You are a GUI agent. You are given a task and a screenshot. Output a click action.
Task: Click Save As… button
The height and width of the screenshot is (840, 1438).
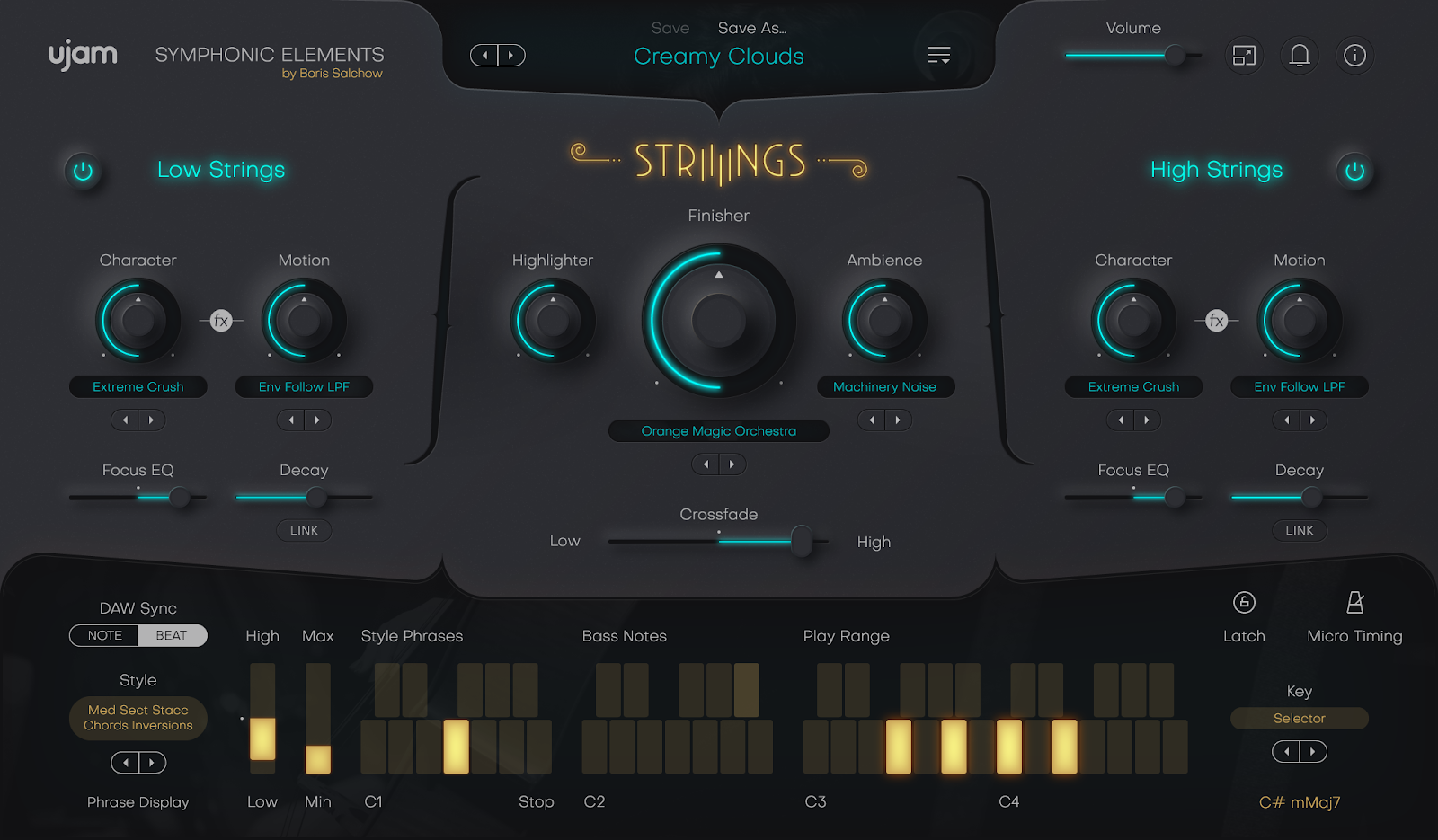tap(752, 28)
